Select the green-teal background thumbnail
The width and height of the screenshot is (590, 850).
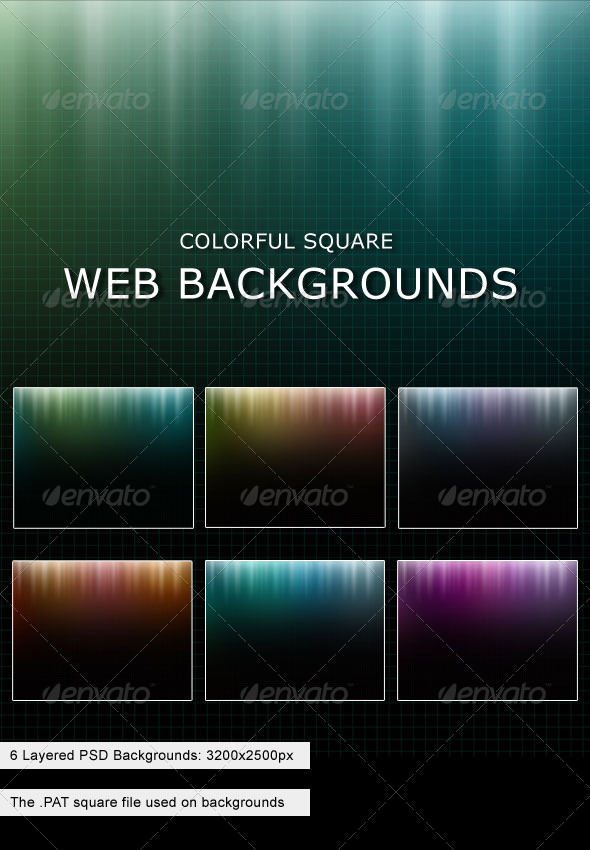103,458
